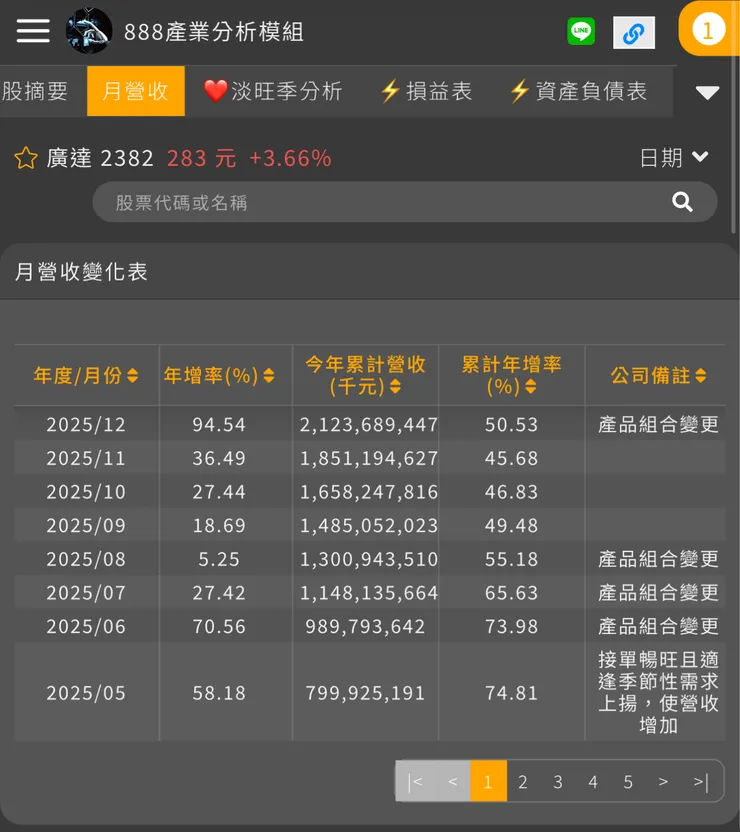This screenshot has width=740, height=832.
Task: Click 70.56 growth rate value
Action: click(x=219, y=627)
